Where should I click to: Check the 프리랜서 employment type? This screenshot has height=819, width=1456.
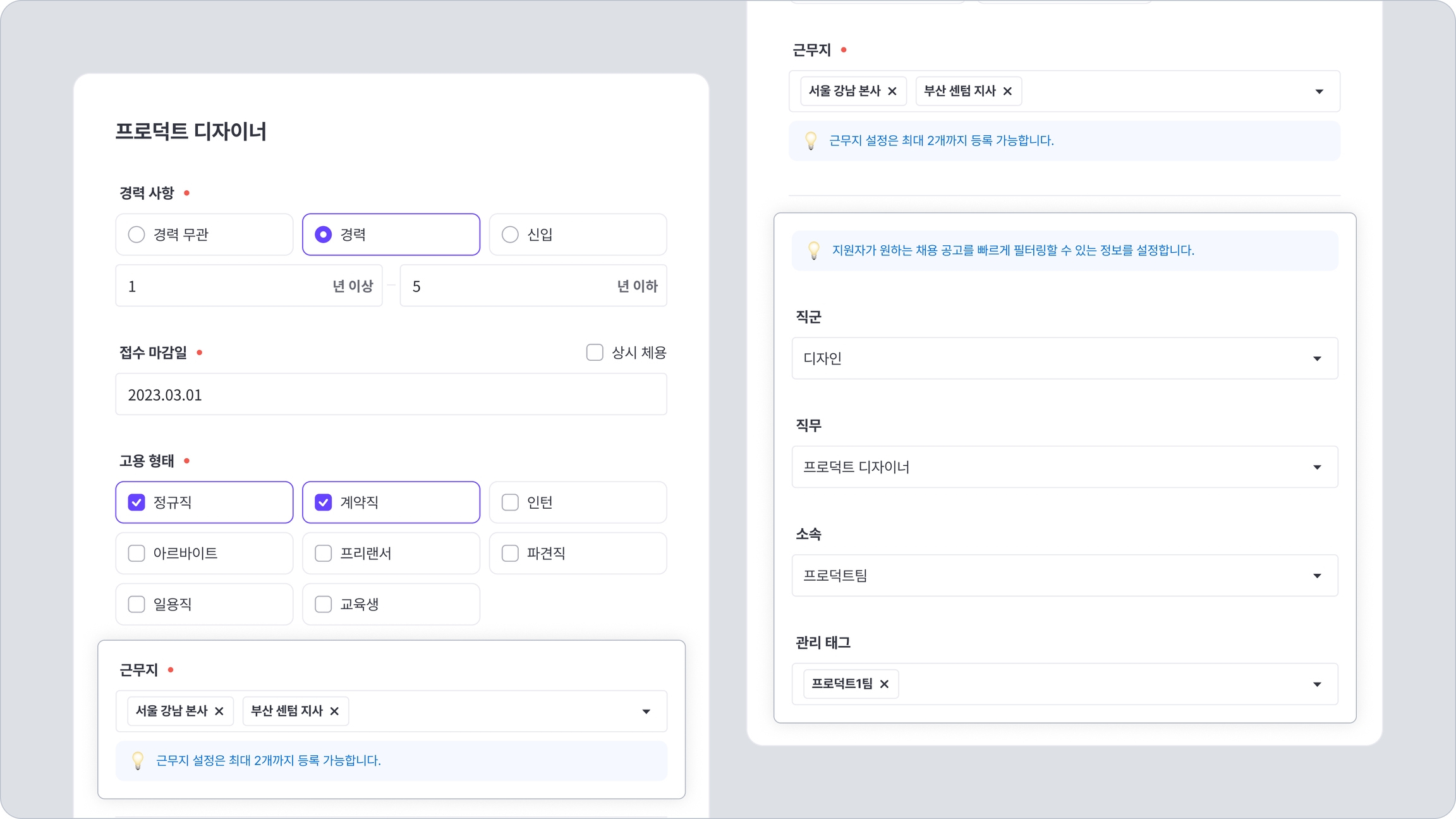click(x=324, y=553)
